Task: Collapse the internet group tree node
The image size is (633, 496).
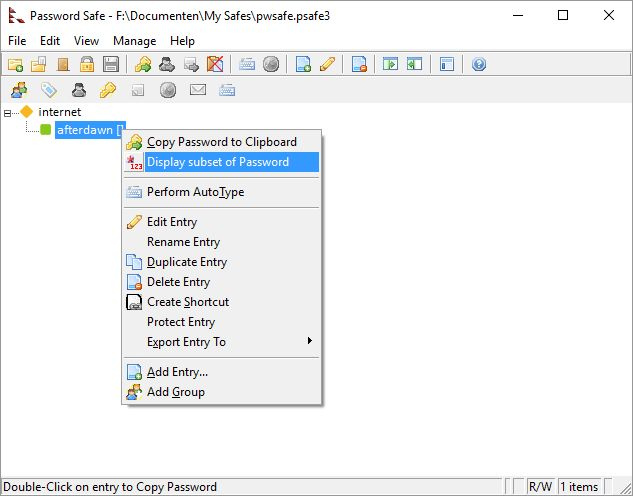Action: click(8, 112)
